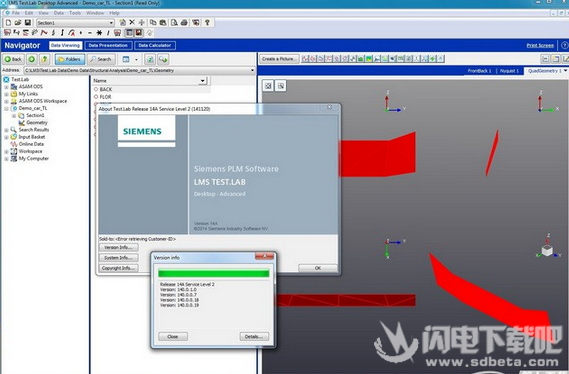Select the FLOR component radio marker
Image resolution: width=569 pixels, height=374 pixels.
pos(96,97)
